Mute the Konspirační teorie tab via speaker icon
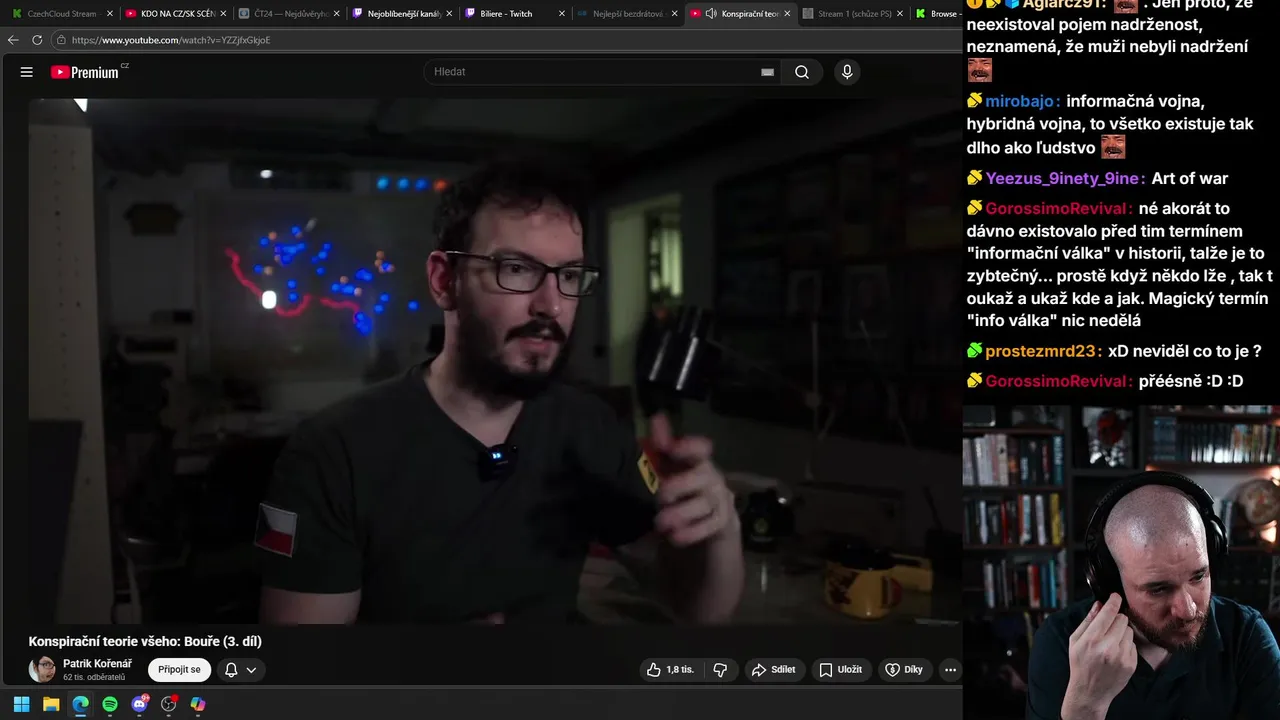This screenshot has width=1280, height=720. pyautogui.click(x=711, y=14)
